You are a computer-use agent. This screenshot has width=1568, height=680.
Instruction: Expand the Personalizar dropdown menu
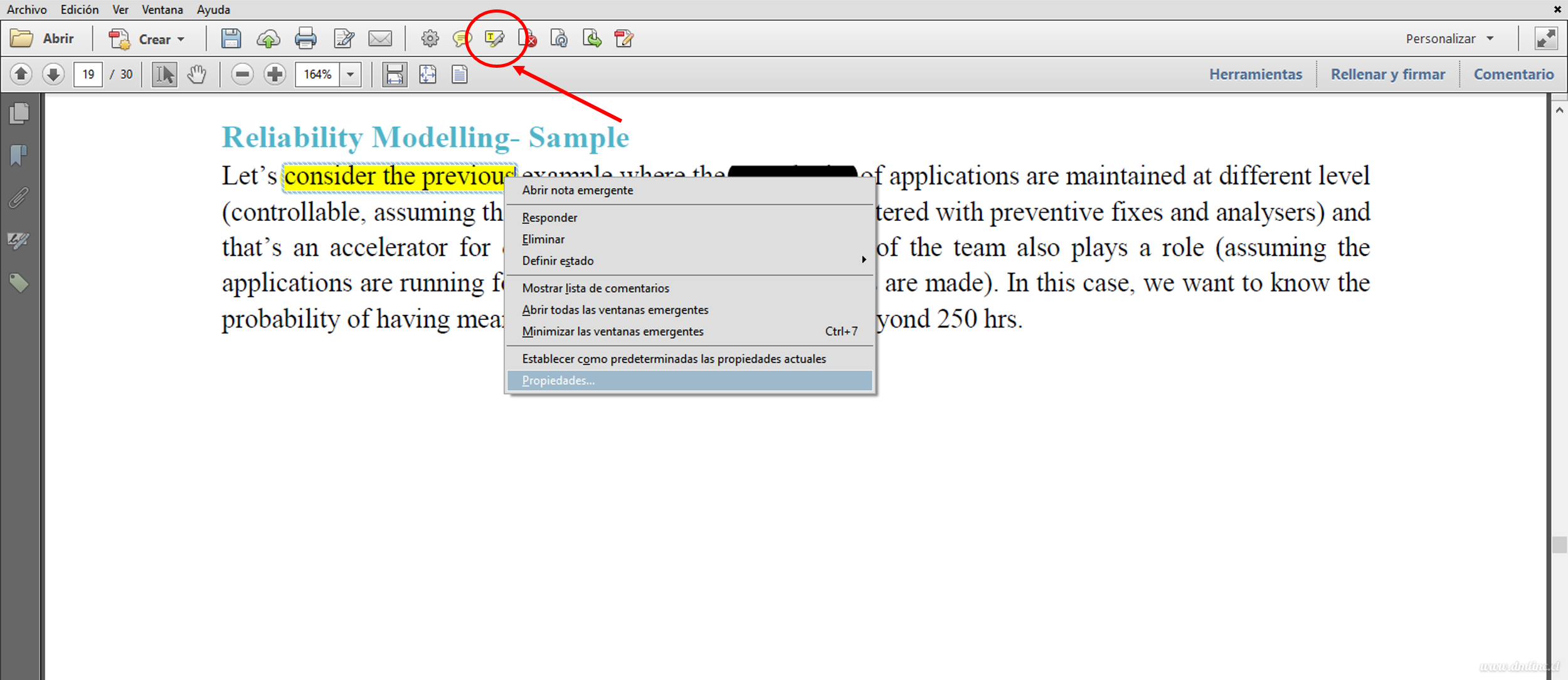(x=1449, y=38)
